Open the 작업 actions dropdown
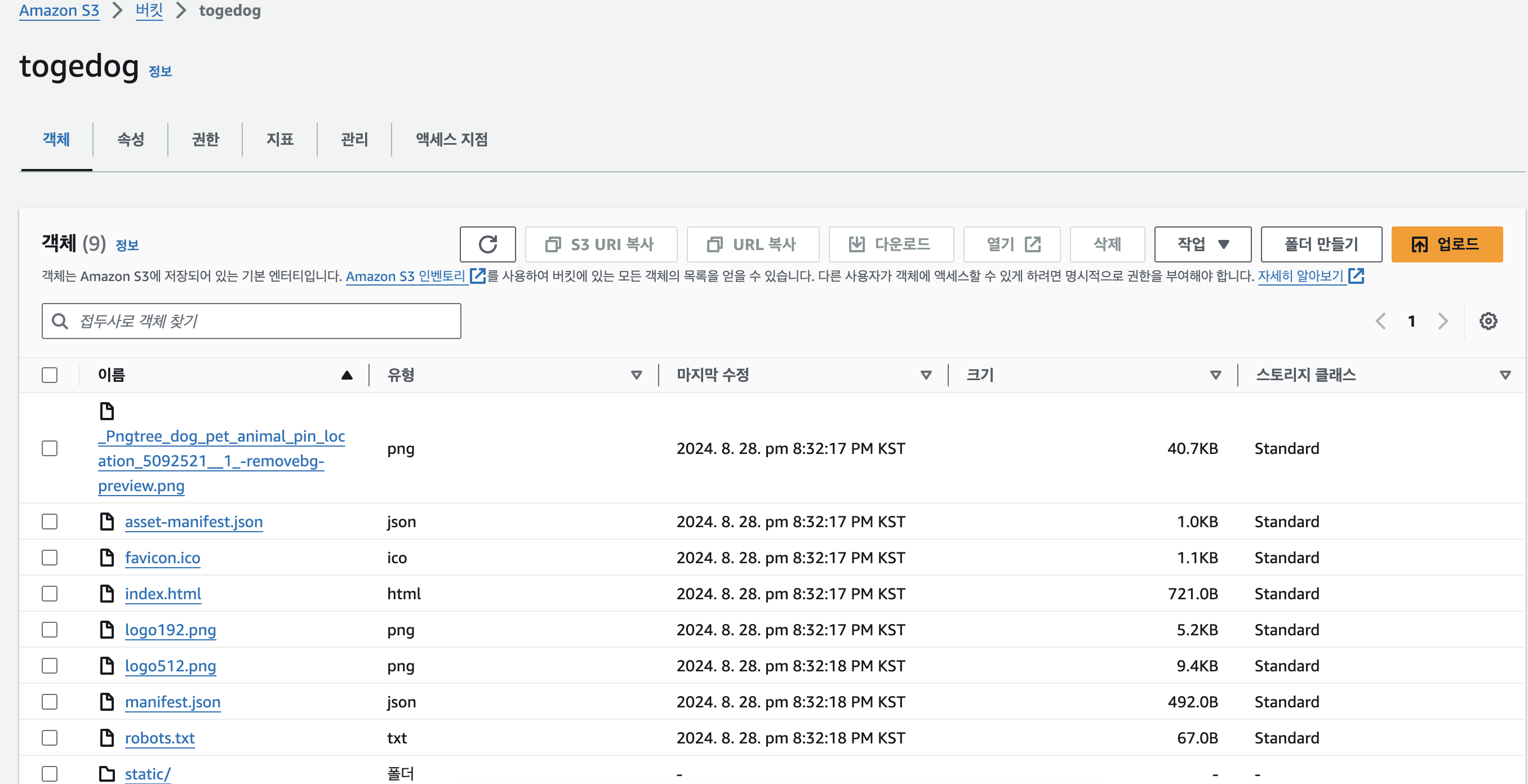This screenshot has height=784, width=1528. pos(1202,244)
